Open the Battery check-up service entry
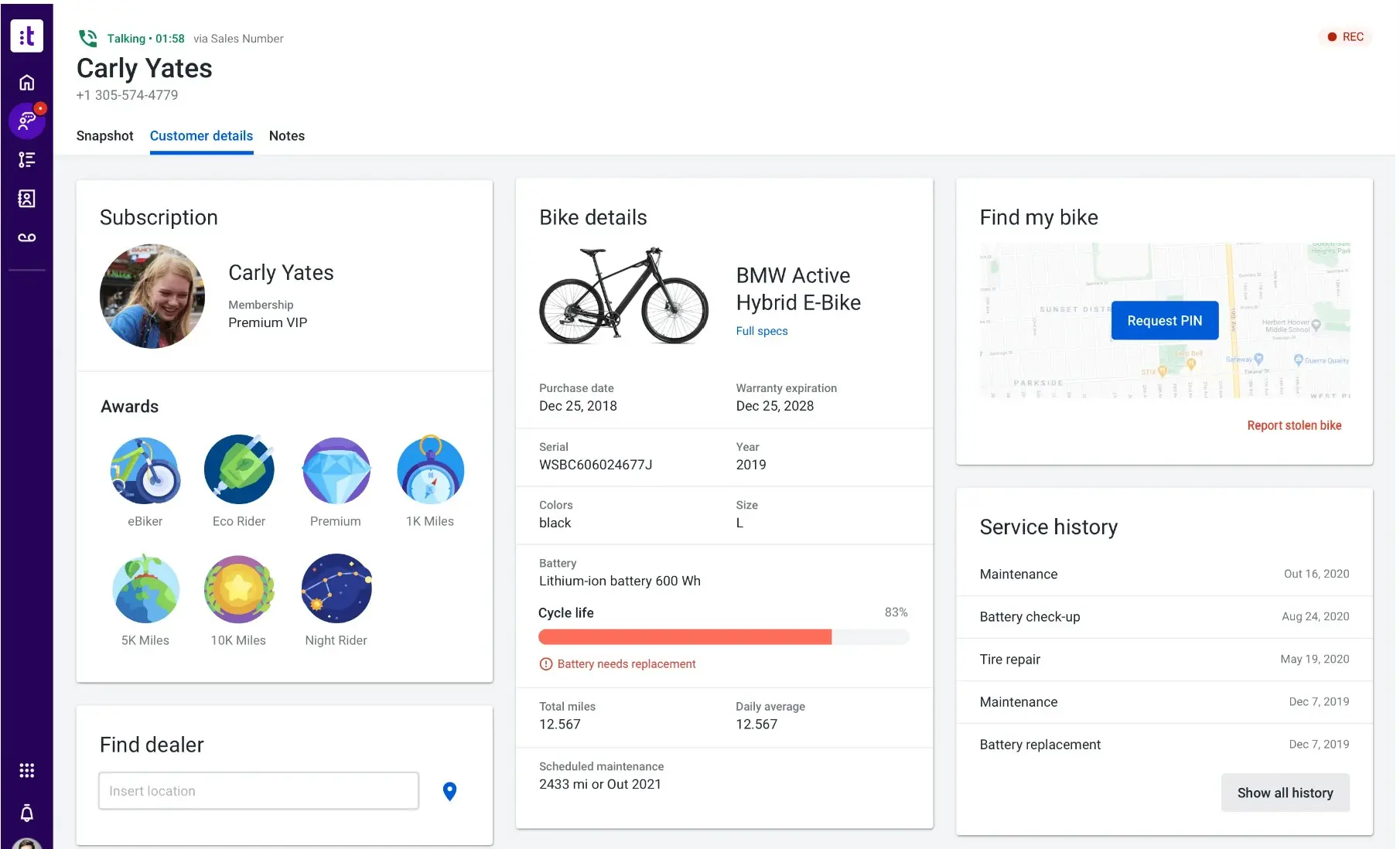The width and height of the screenshot is (1400, 849). 1164,616
